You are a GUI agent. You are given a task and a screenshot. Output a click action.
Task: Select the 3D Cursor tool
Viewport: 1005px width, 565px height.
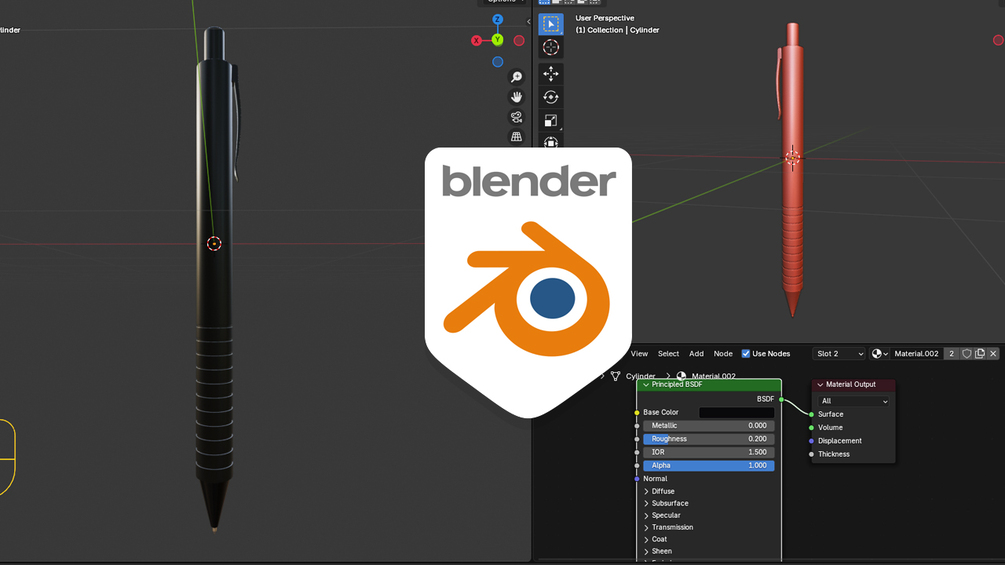(551, 47)
